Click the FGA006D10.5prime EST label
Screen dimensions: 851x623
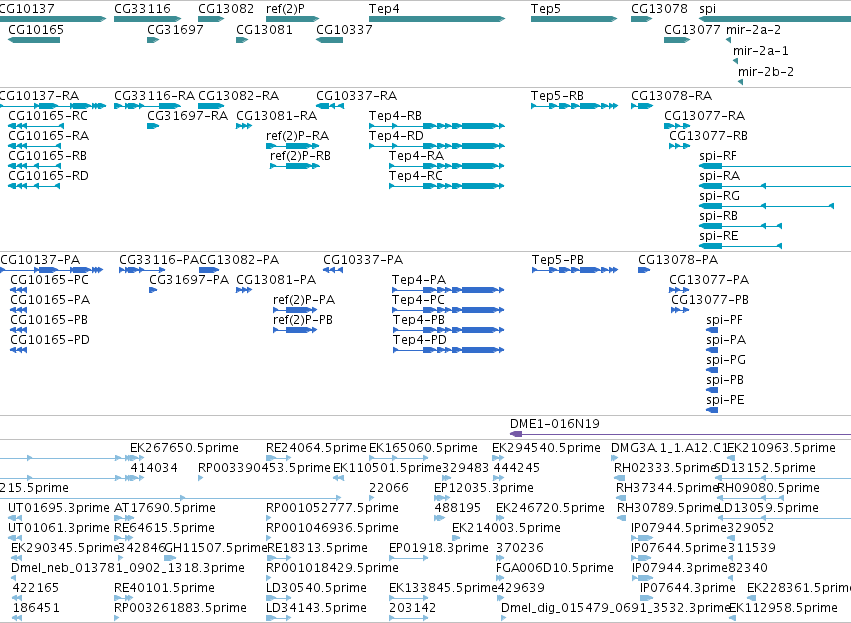[555, 568]
